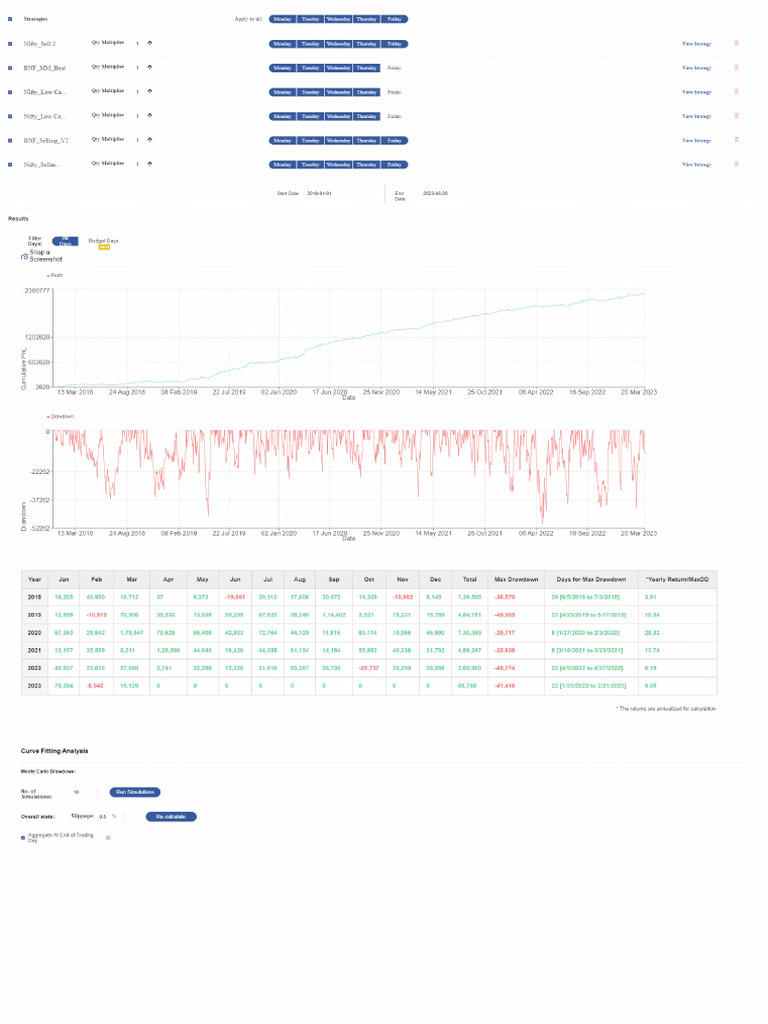Image resolution: width=768 pixels, height=1024 pixels.
Task: Select the All Days filter
Action: (64, 241)
